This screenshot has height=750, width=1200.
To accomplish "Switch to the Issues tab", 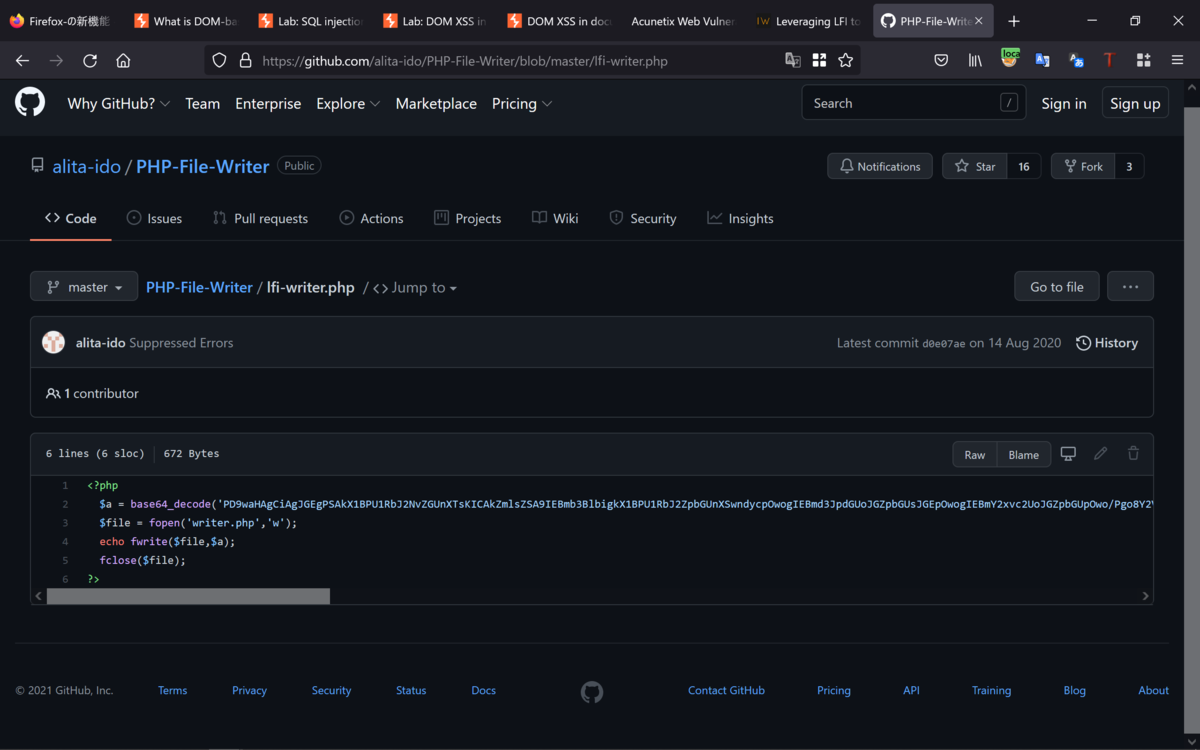I will [x=154, y=218].
